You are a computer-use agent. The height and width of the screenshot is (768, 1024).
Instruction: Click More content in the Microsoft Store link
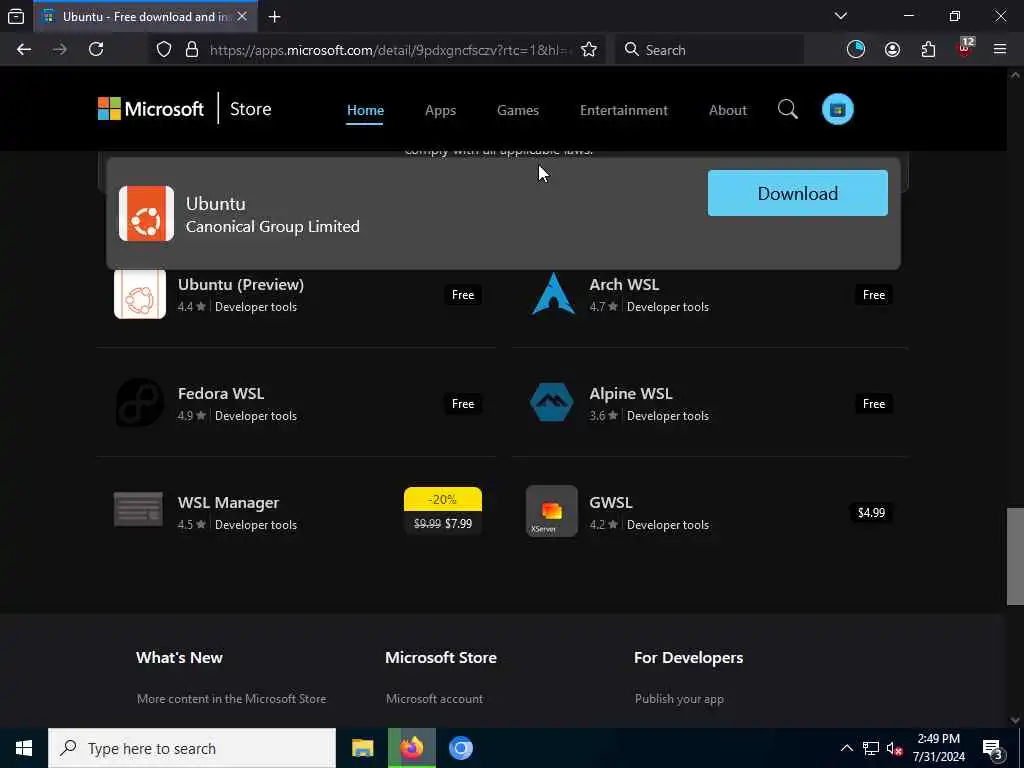point(231,699)
